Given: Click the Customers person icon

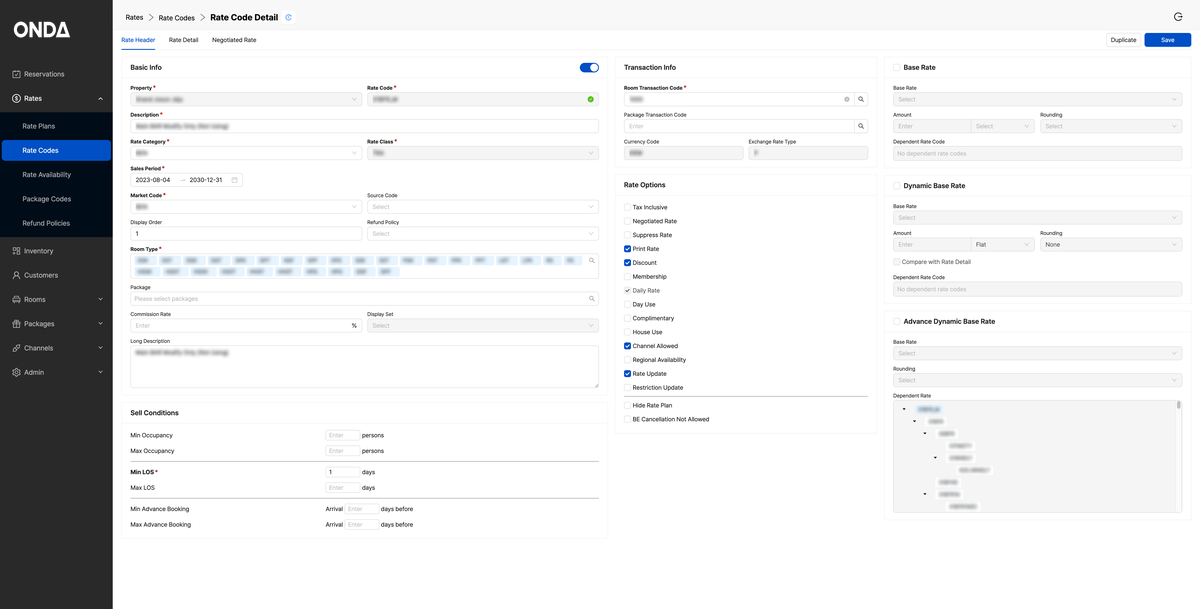Looking at the screenshot, I should coord(16,275).
